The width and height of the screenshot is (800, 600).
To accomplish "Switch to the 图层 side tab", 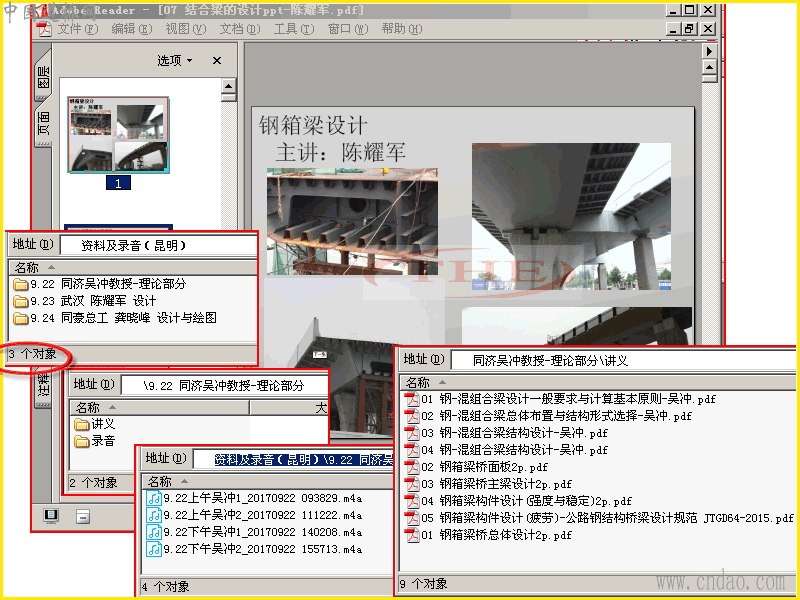I will 44,76.
